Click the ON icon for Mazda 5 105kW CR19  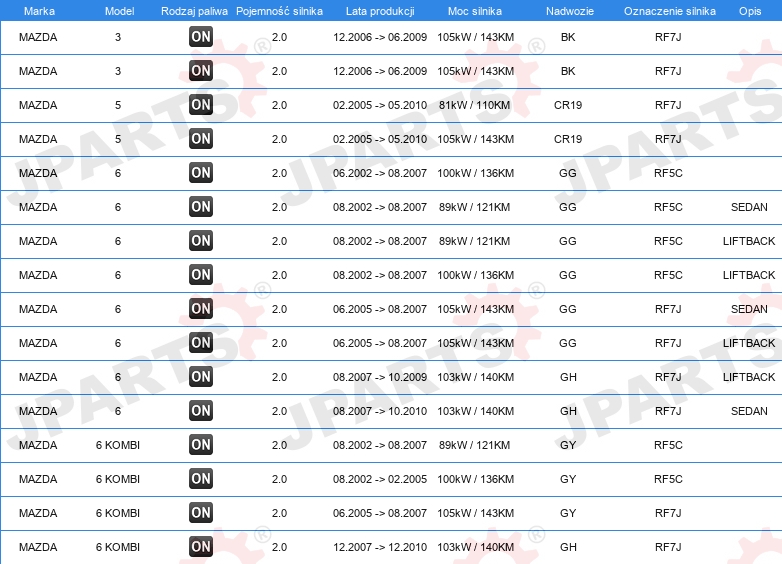[201, 139]
